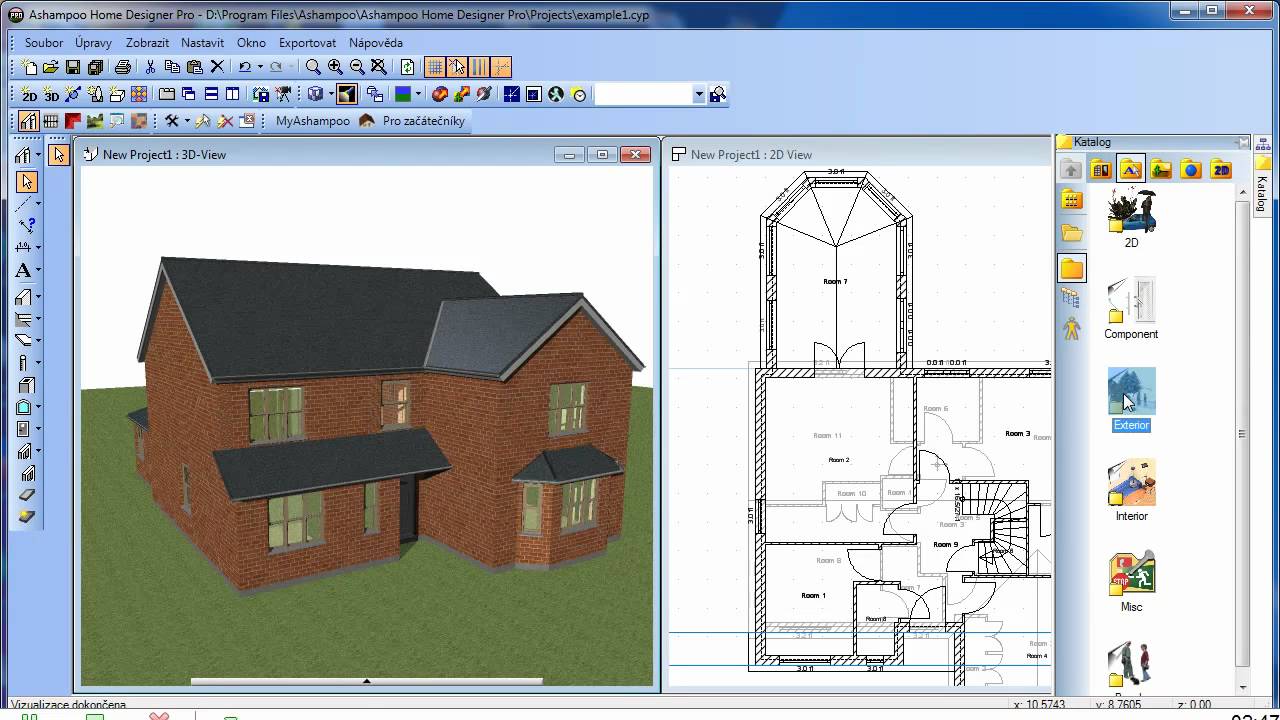Toggle the snap cursor button
Image resolution: width=1280 pixels, height=720 pixels.
coord(457,67)
